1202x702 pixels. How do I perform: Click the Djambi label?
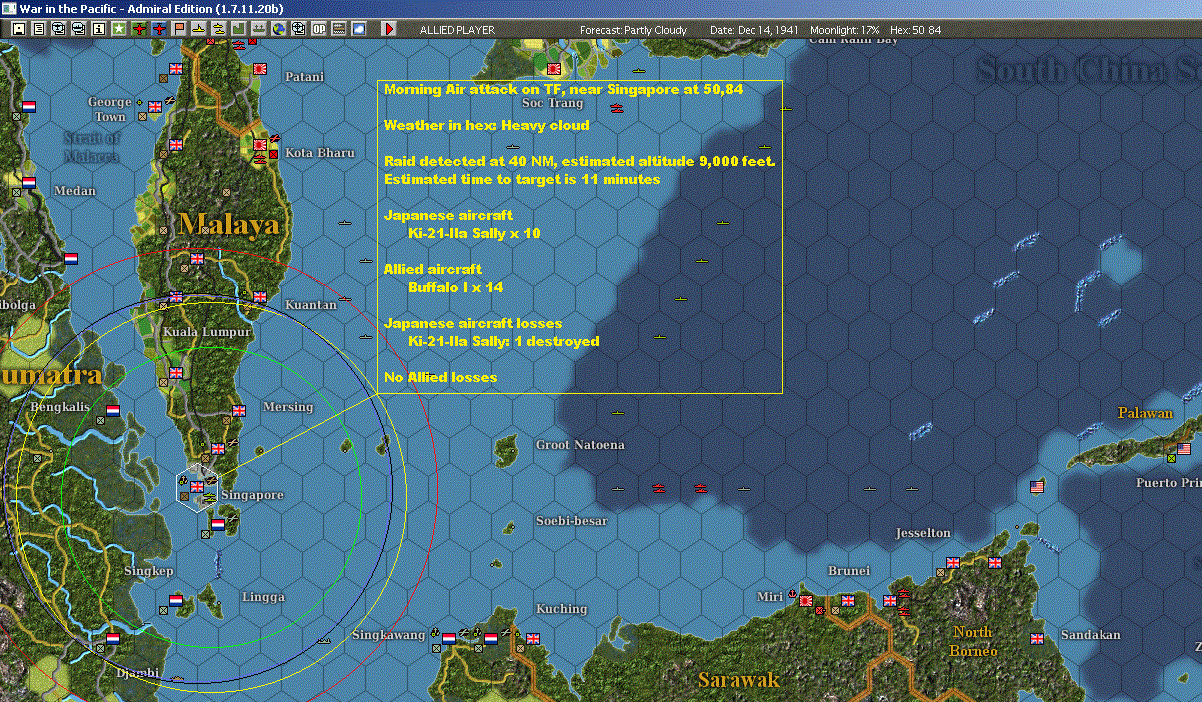pos(137,673)
